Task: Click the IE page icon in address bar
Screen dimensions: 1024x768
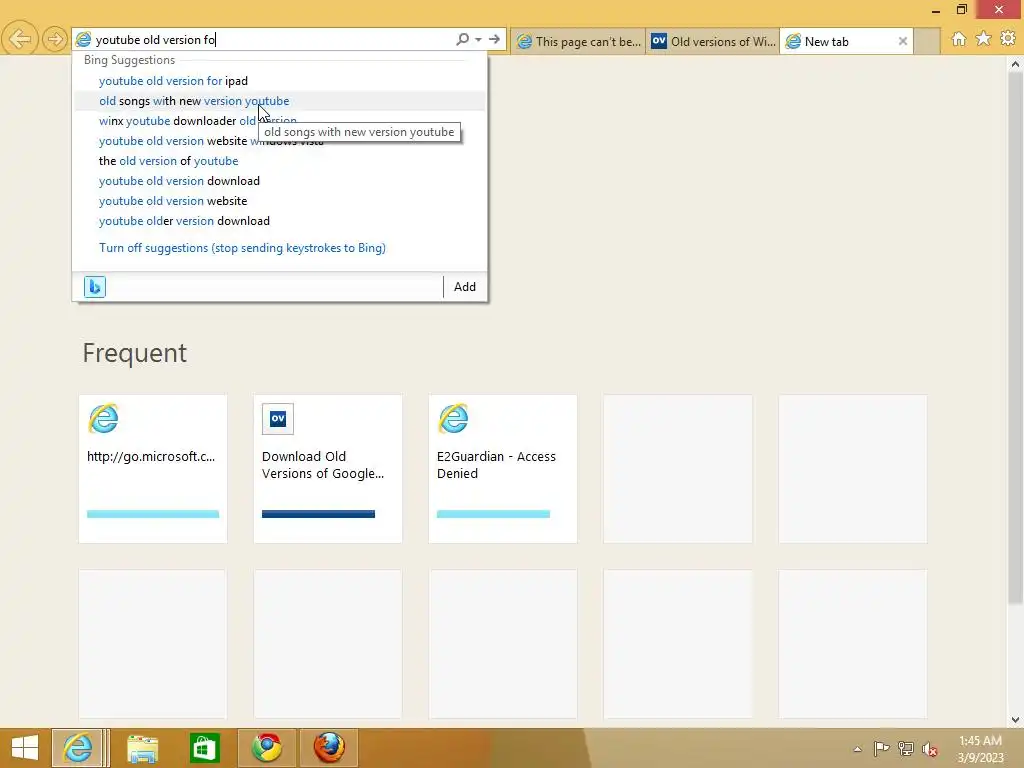Action: click(x=83, y=39)
